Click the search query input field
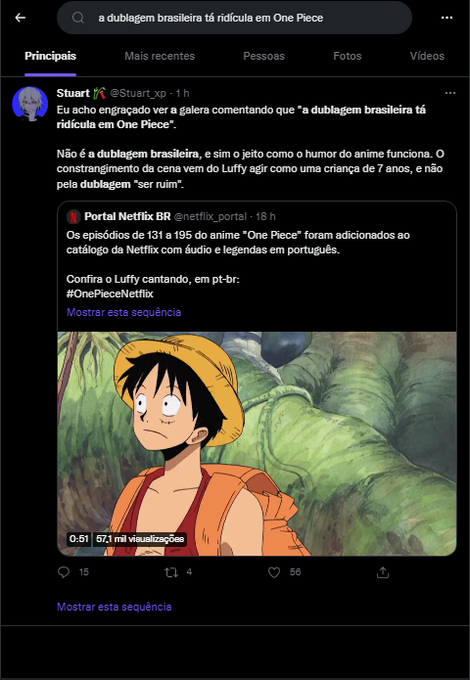Image resolution: width=470 pixels, height=680 pixels. click(234, 18)
